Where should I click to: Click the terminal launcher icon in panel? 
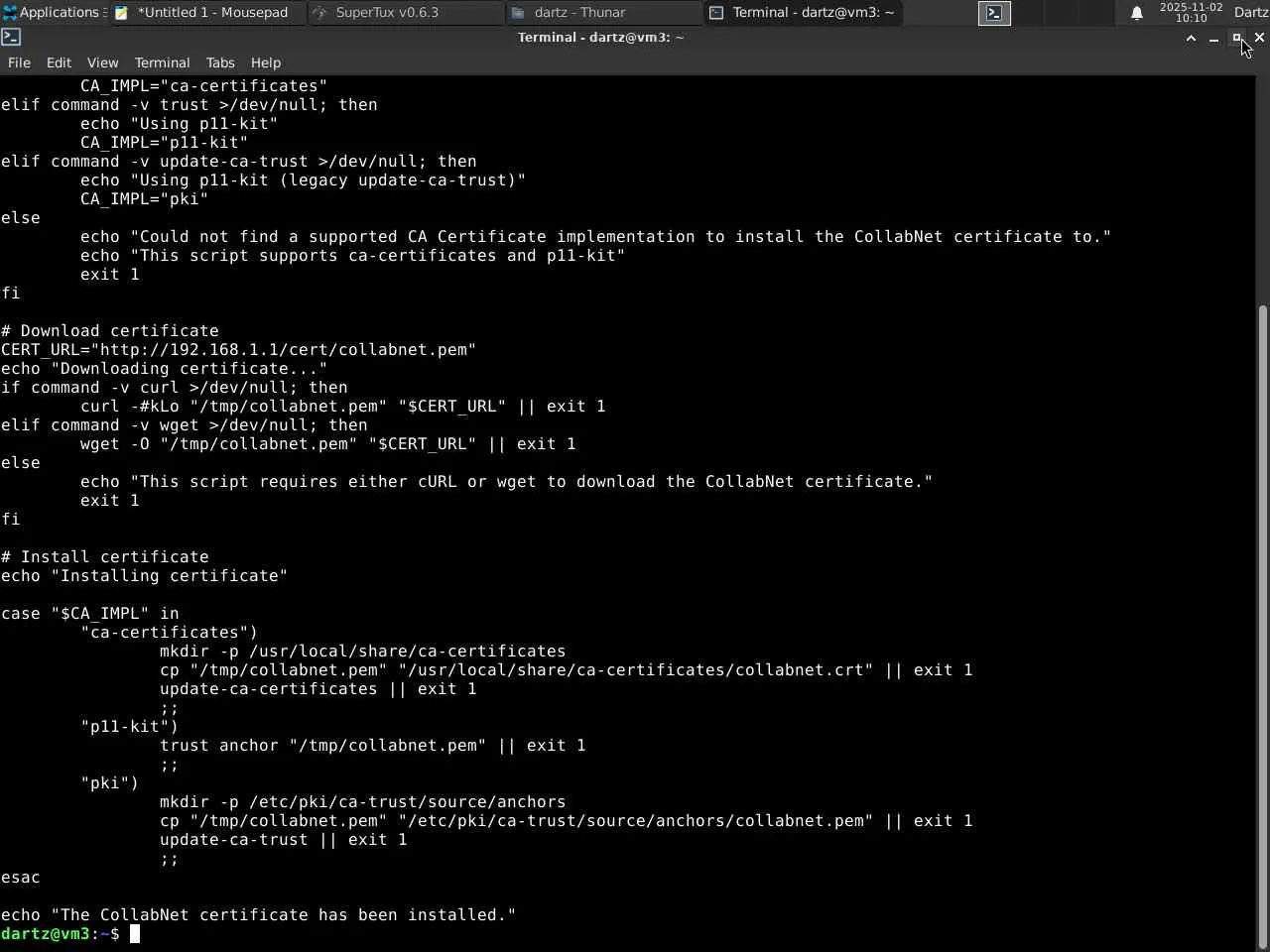click(994, 13)
